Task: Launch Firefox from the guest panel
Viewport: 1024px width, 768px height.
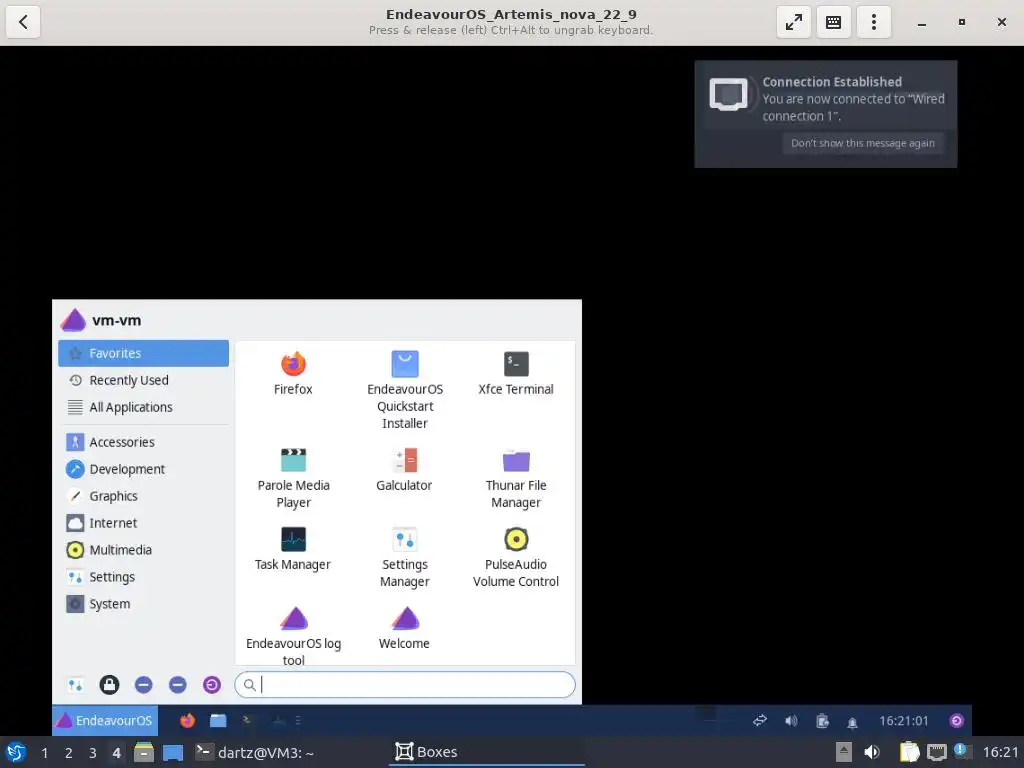Action: tap(187, 720)
